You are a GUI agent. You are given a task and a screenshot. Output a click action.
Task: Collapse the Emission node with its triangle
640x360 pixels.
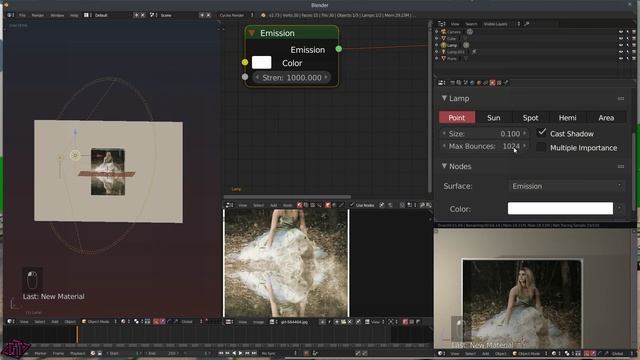252,33
